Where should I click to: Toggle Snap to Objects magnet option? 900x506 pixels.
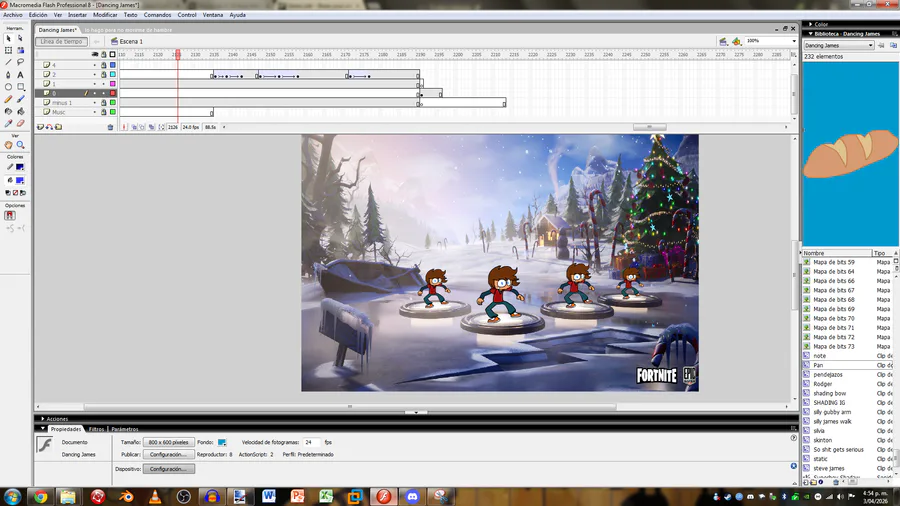(10, 216)
